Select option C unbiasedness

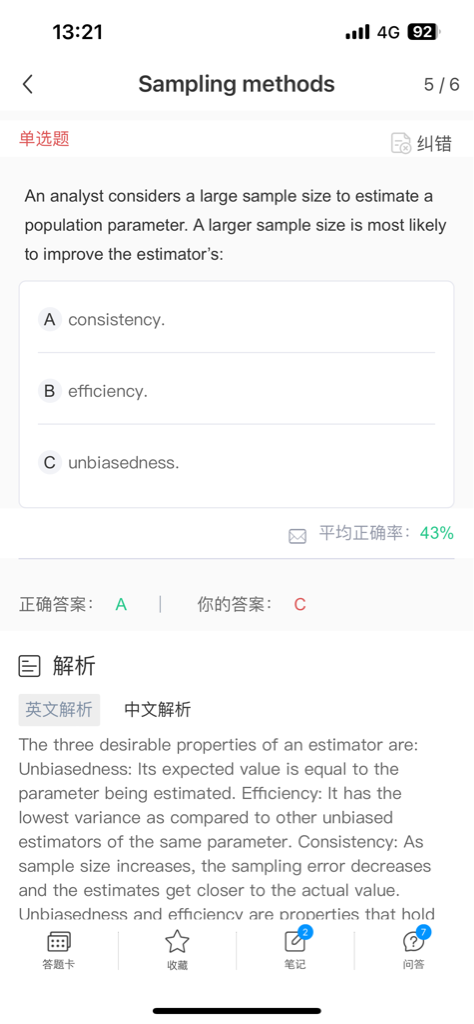pyautogui.click(x=236, y=463)
